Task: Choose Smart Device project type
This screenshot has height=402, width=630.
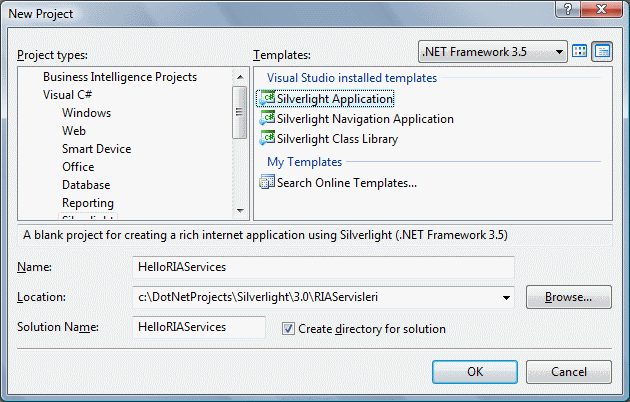Action: coord(98,149)
